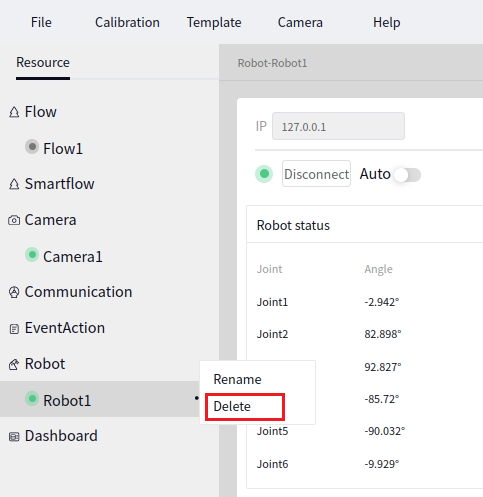483x497 pixels.
Task: Click the Smartflow section icon
Action: pyautogui.click(x=14, y=184)
